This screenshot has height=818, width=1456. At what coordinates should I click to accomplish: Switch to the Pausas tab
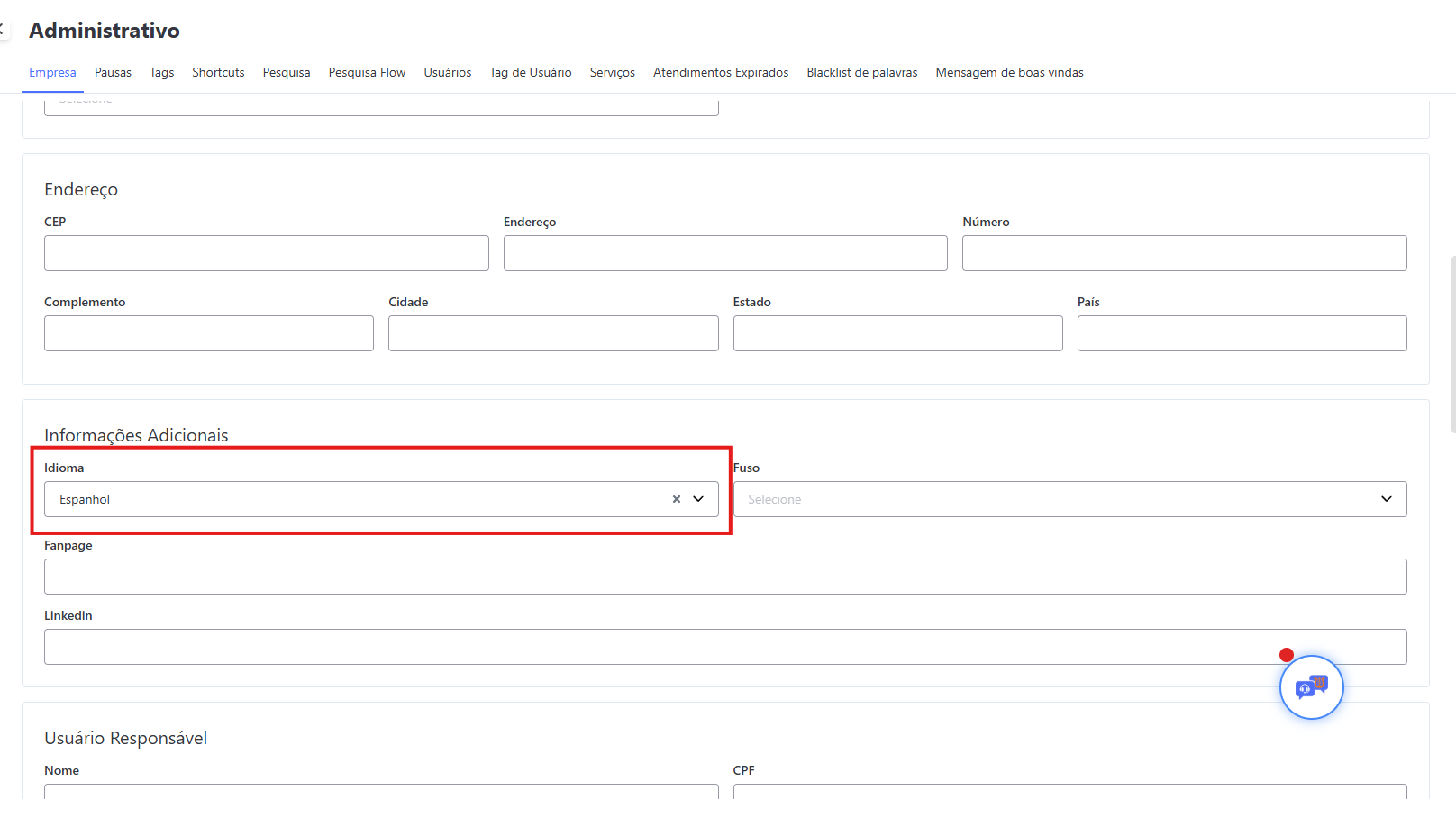(113, 73)
